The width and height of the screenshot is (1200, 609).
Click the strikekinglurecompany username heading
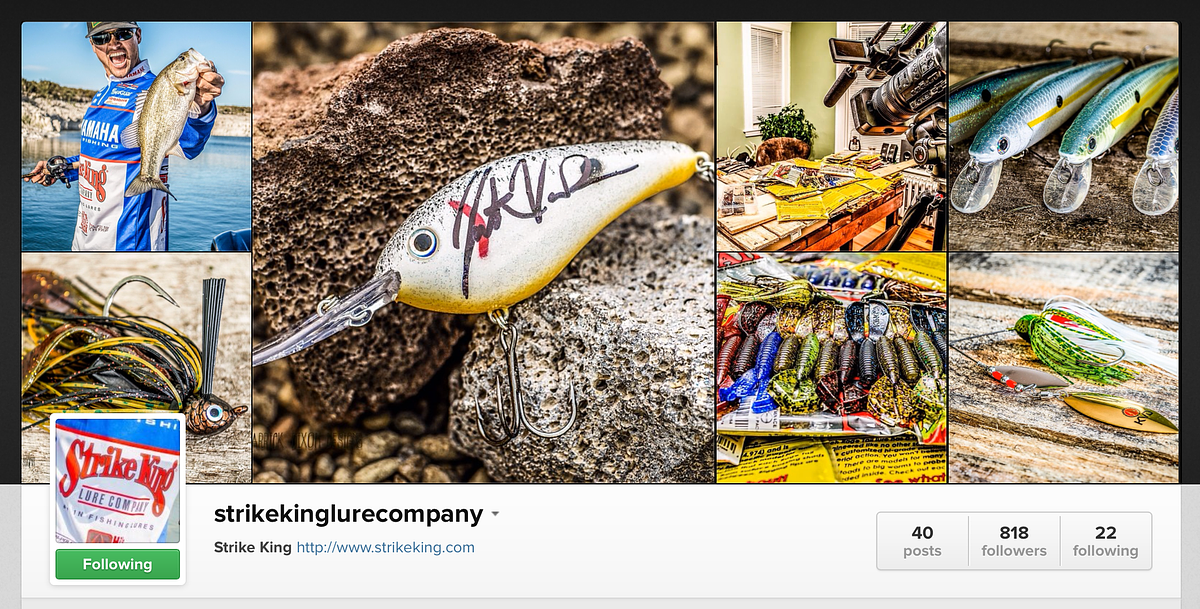348,514
